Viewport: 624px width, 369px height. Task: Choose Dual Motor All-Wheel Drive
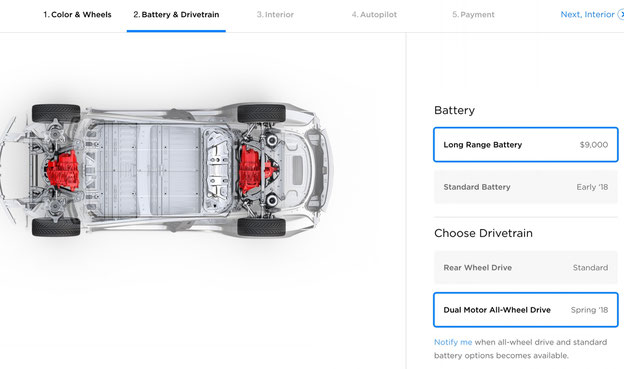tap(525, 310)
